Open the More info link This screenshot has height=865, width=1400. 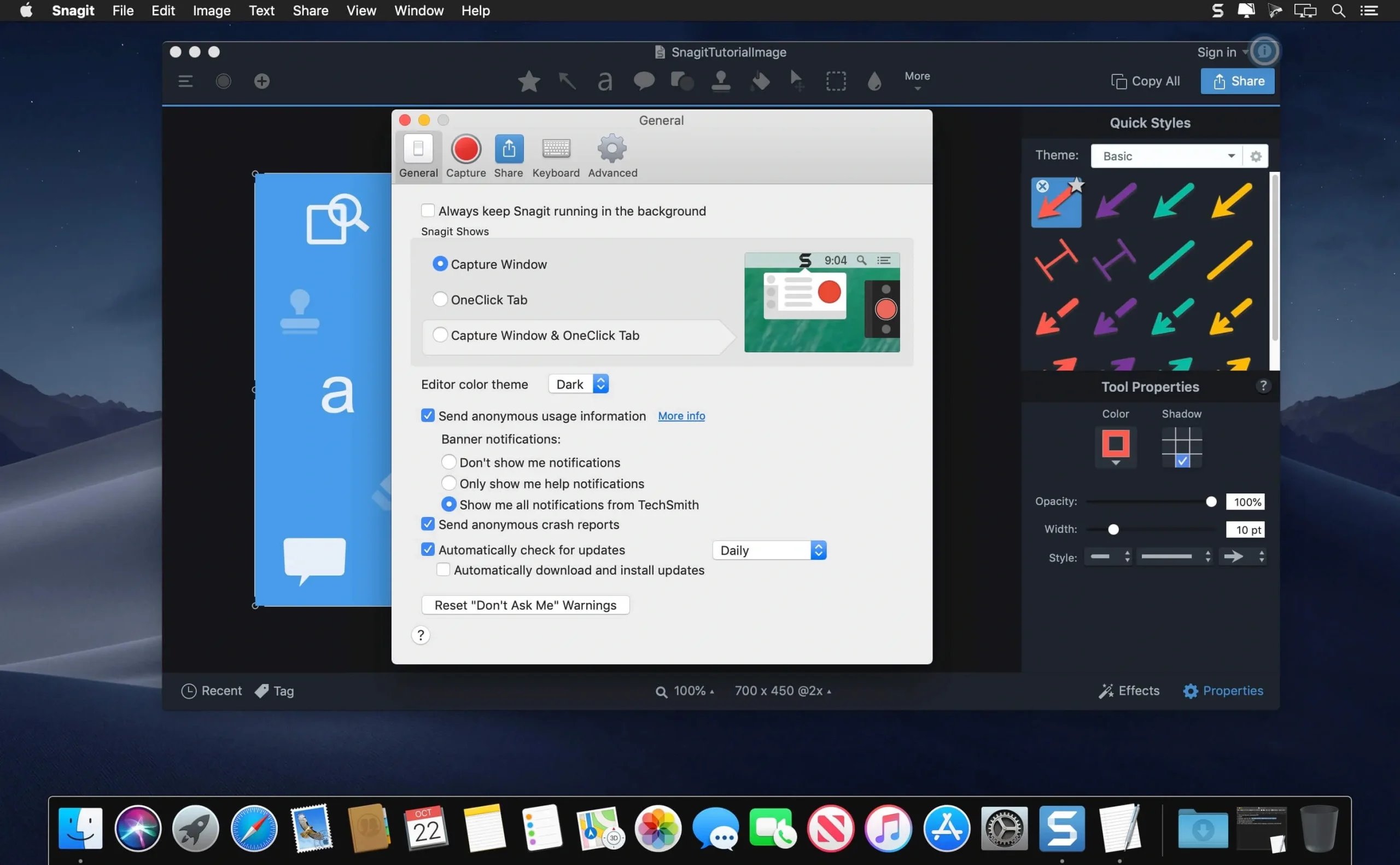coord(681,416)
